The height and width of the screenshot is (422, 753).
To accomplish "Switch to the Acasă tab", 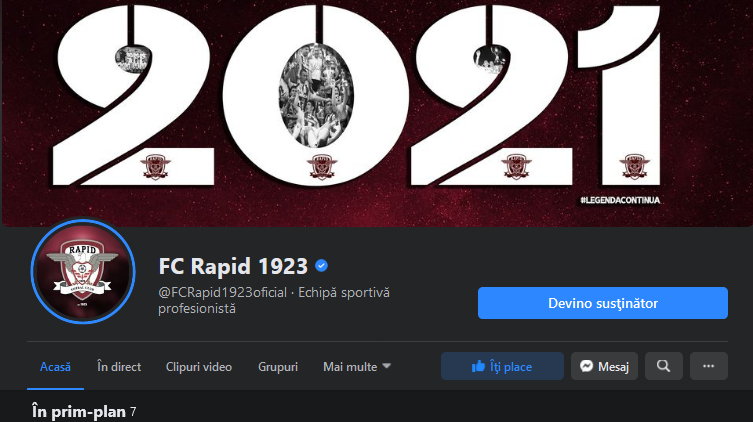I will click(x=55, y=367).
